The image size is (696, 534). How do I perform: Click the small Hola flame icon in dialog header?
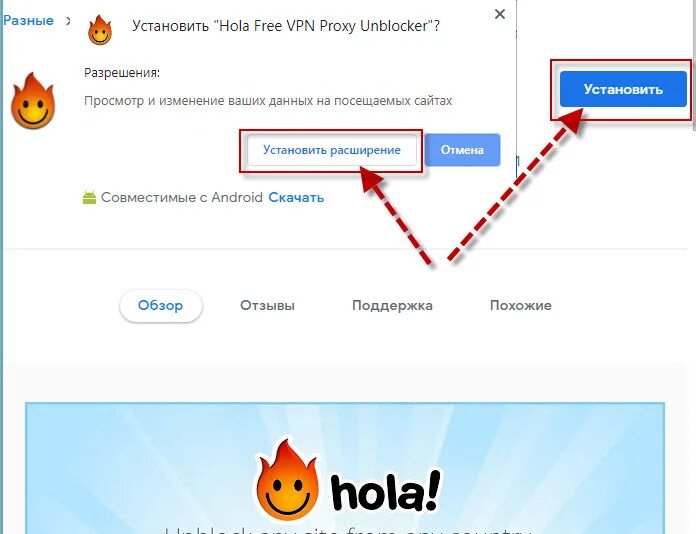pyautogui.click(x=100, y=30)
